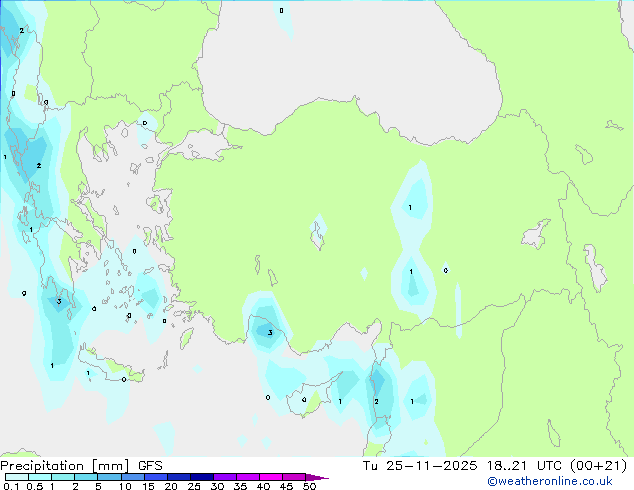Click the 45–50 mm legend color swatch
This screenshot has height=490, width=634.
(x=294, y=477)
